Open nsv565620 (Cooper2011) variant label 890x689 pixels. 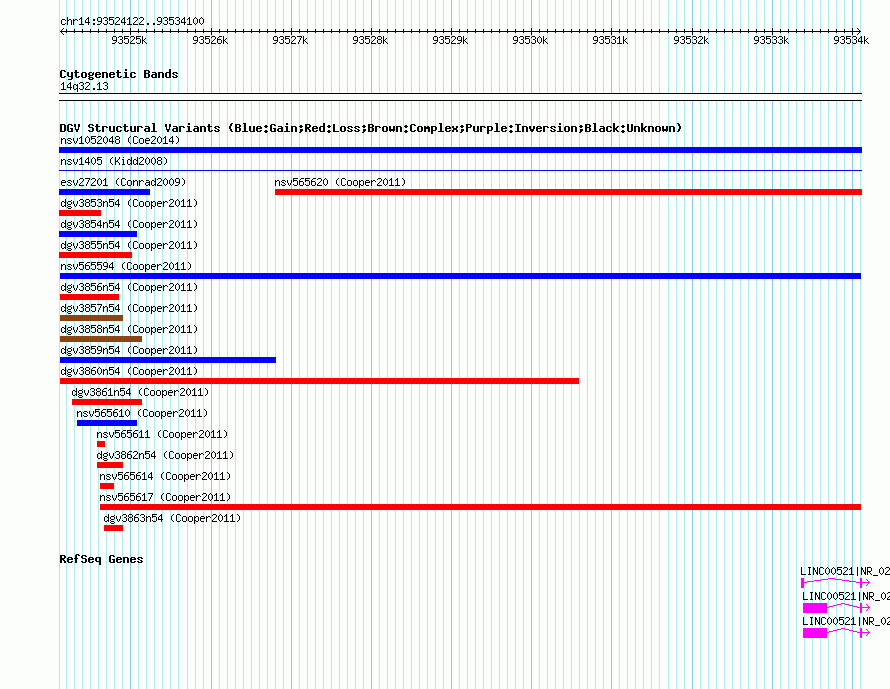coord(340,182)
